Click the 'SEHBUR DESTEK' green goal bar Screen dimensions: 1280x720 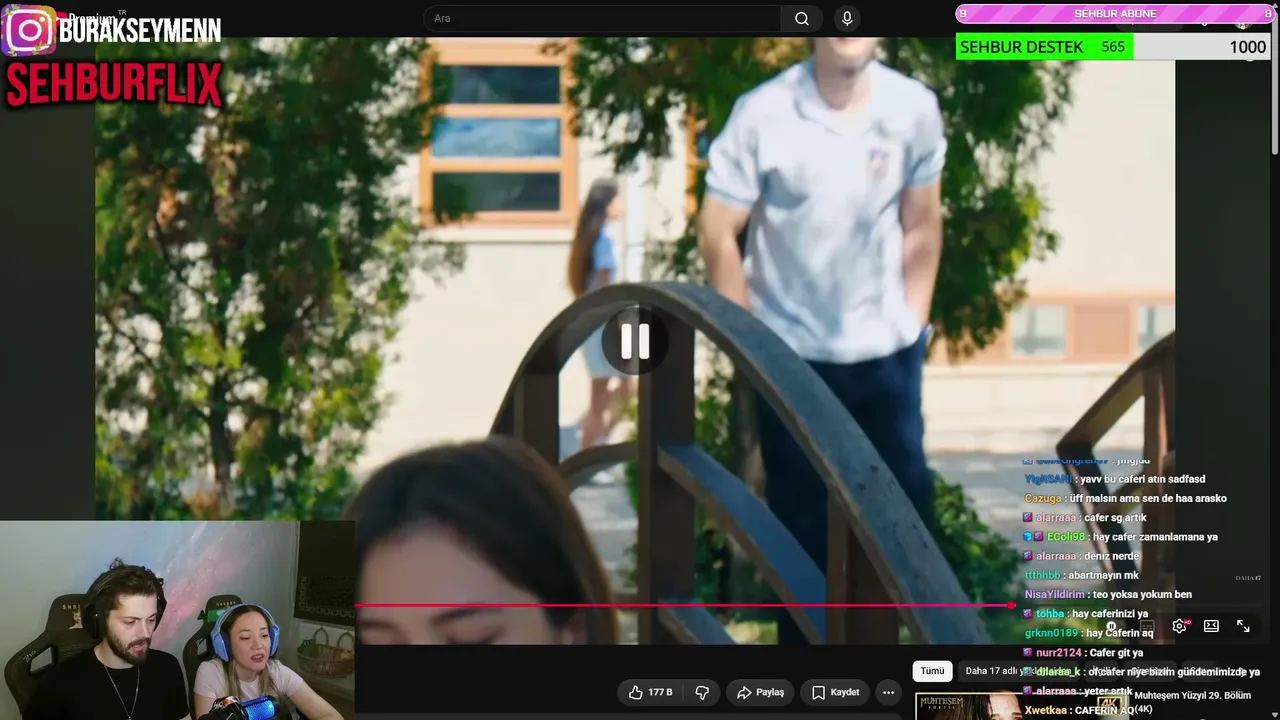1044,47
